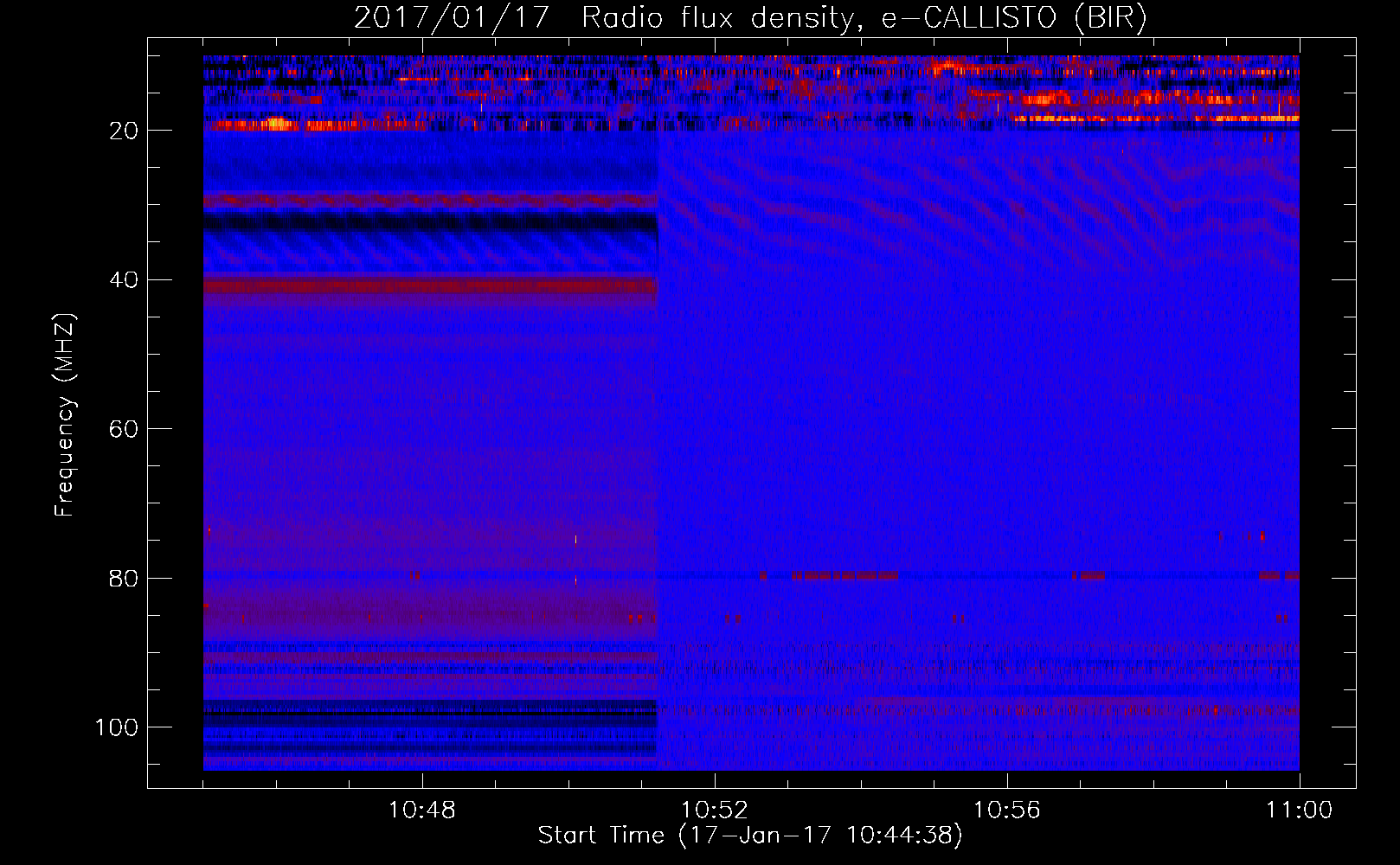Click the '11:00' time tick label
1400x865 pixels.
1299,811
